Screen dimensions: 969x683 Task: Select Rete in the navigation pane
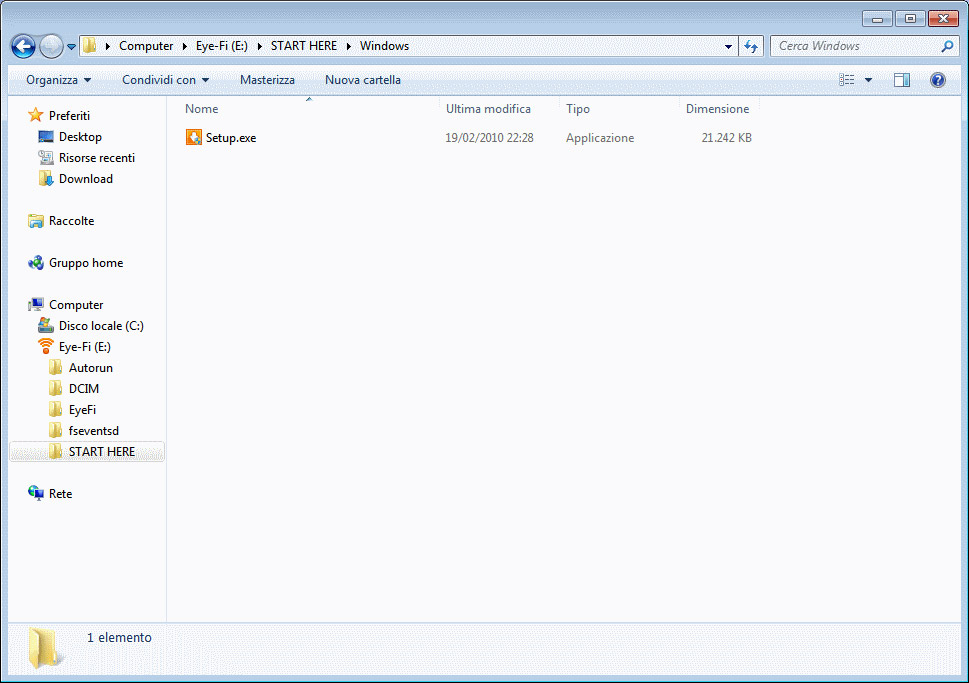point(61,494)
